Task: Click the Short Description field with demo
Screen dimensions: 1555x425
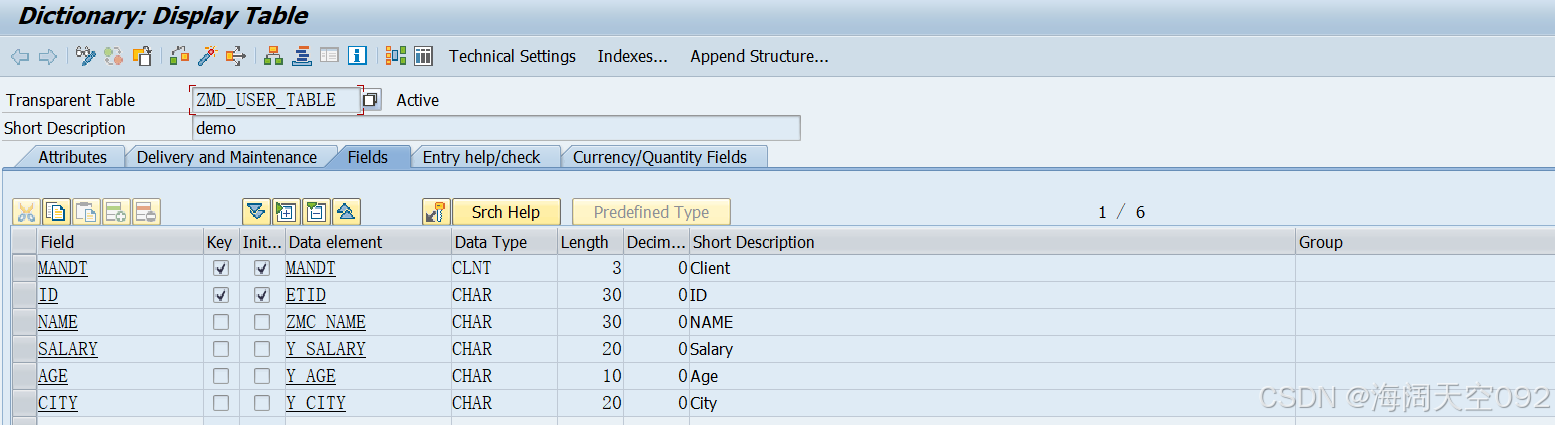Action: coord(496,128)
